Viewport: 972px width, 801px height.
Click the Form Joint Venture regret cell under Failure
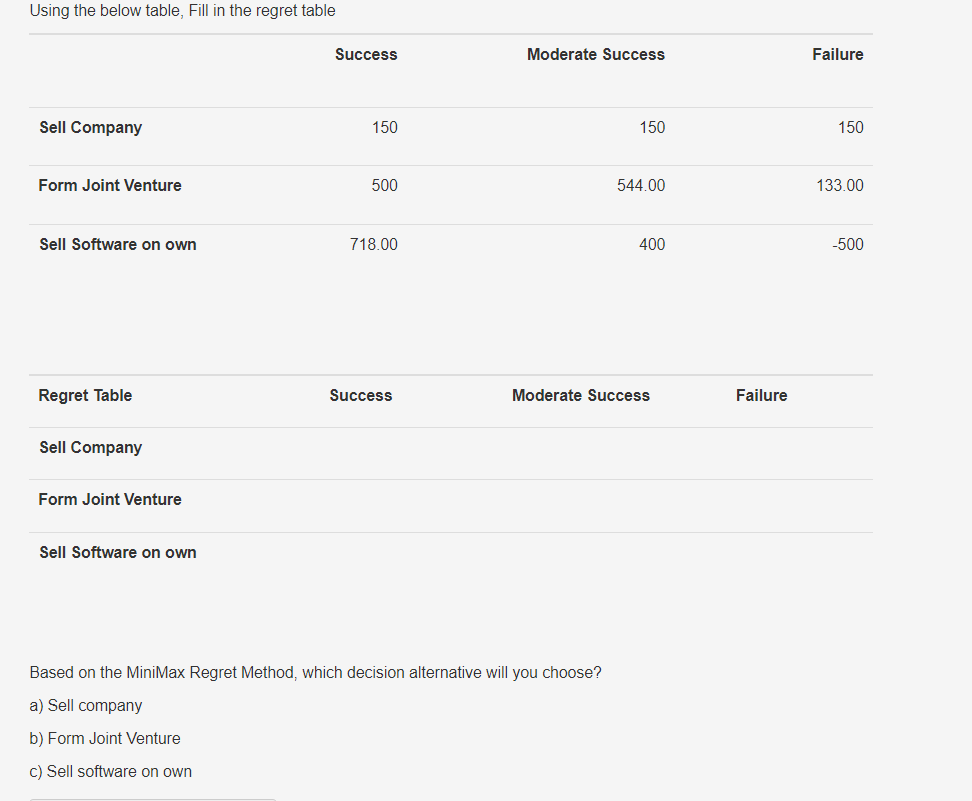coord(761,500)
